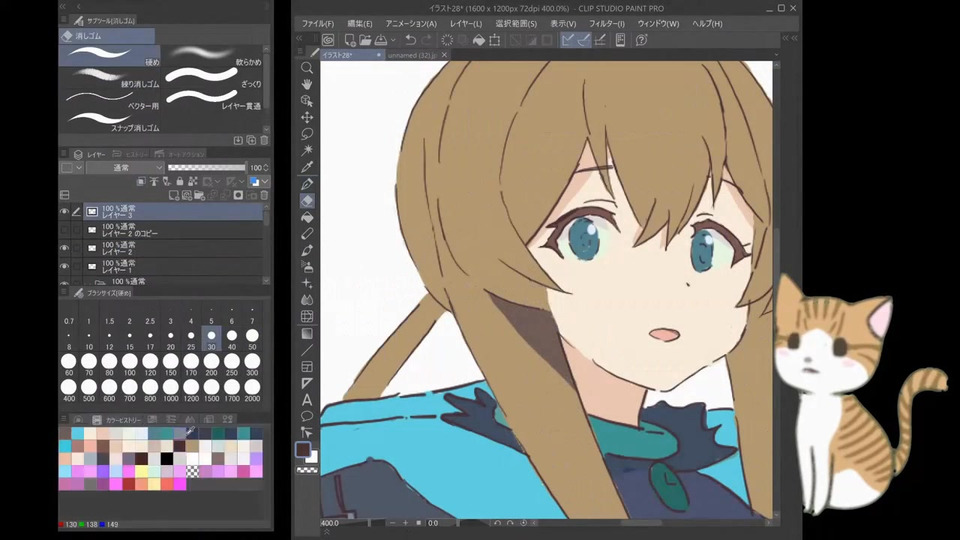960x540 pixels.
Task: Open layer color dropdown arrow
Action: pos(265,181)
